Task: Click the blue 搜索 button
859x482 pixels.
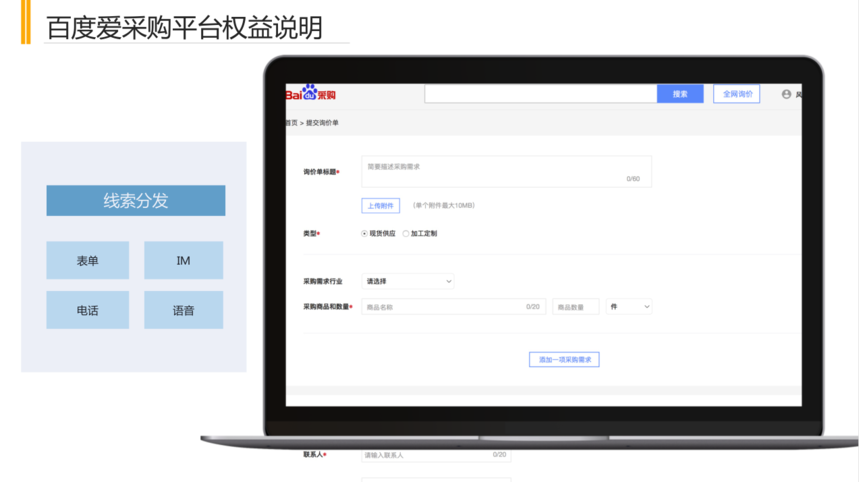Action: (x=680, y=94)
